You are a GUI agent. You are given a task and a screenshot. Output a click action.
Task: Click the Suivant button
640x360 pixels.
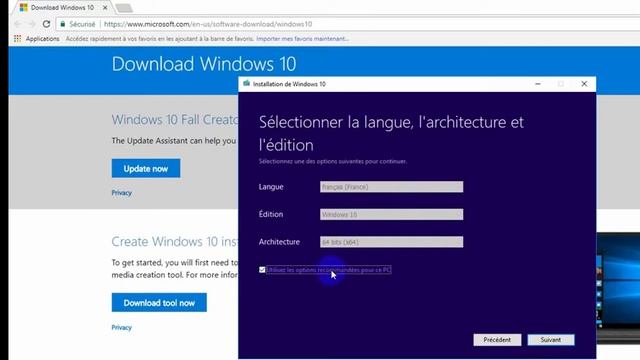point(551,340)
